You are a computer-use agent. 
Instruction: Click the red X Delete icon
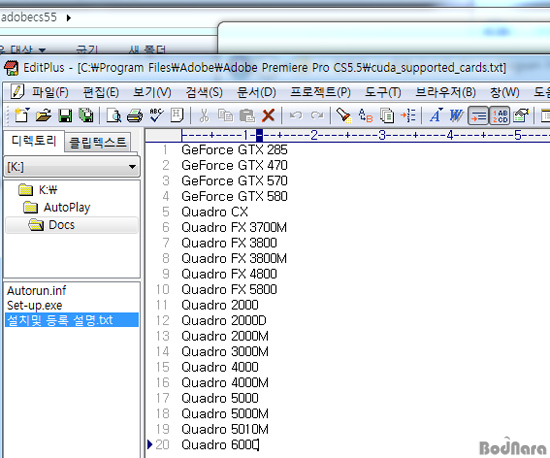tap(268, 115)
